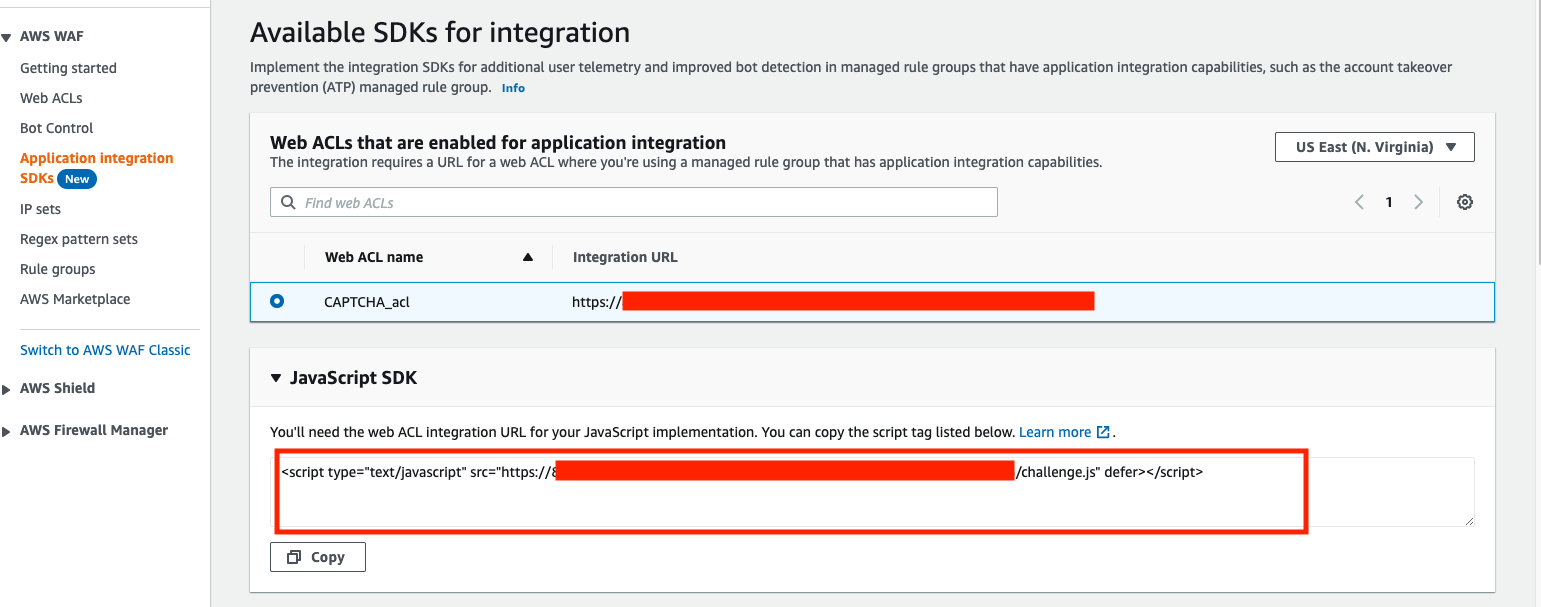Viewport: 1541px width, 607px height.
Task: Select the CAPTCHA_acl radio button
Action: (x=277, y=300)
